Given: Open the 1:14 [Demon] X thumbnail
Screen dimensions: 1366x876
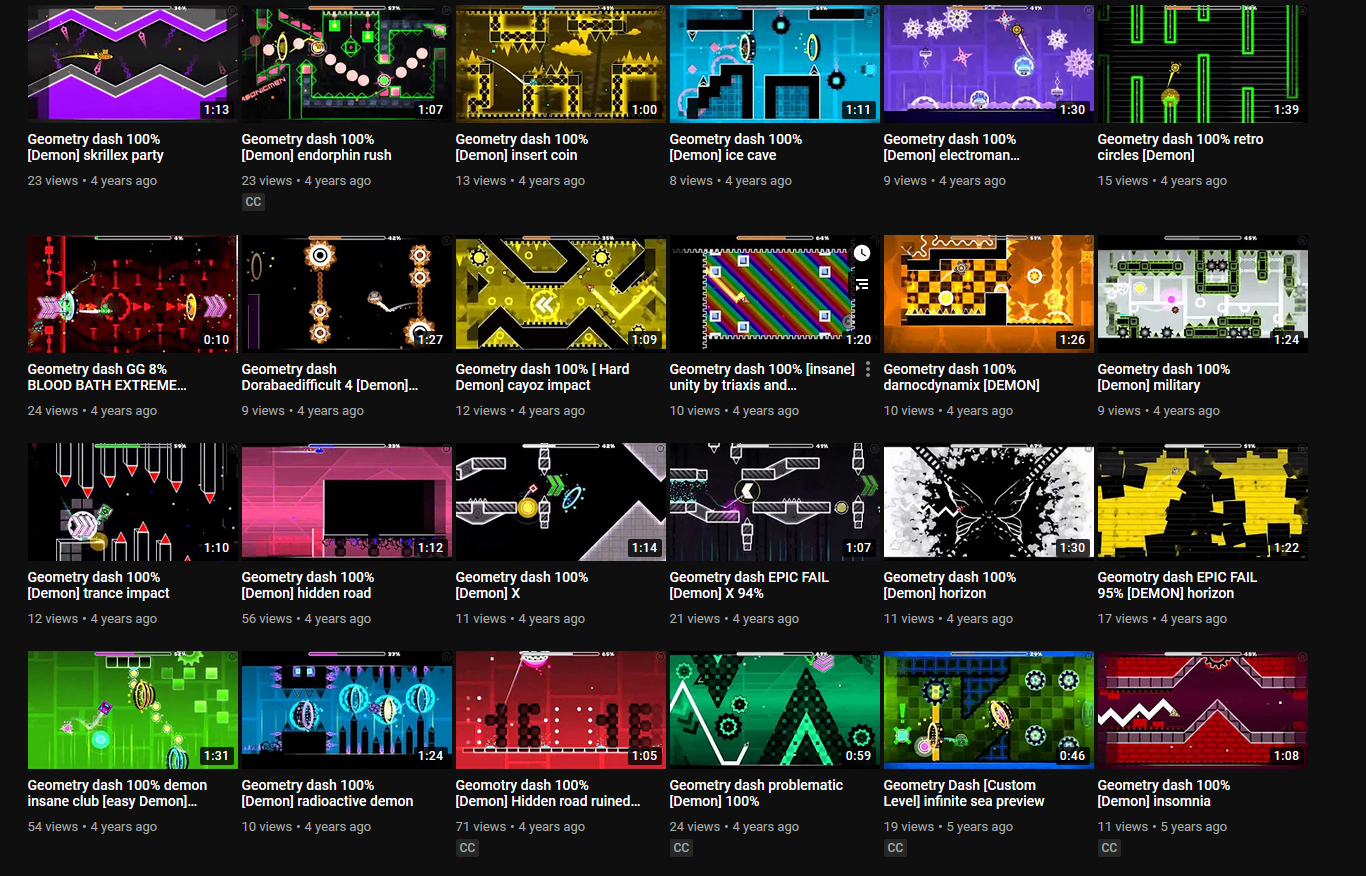Looking at the screenshot, I should 561,501.
